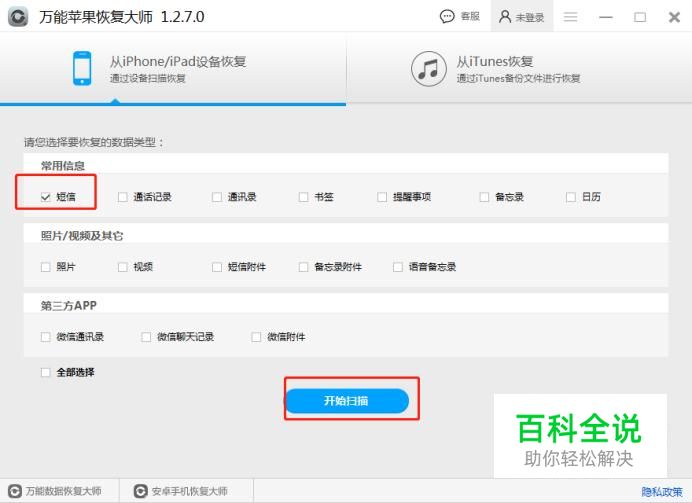
Task: Switch to 从iPhone/iPad设备恢复 tab
Action: [173, 68]
